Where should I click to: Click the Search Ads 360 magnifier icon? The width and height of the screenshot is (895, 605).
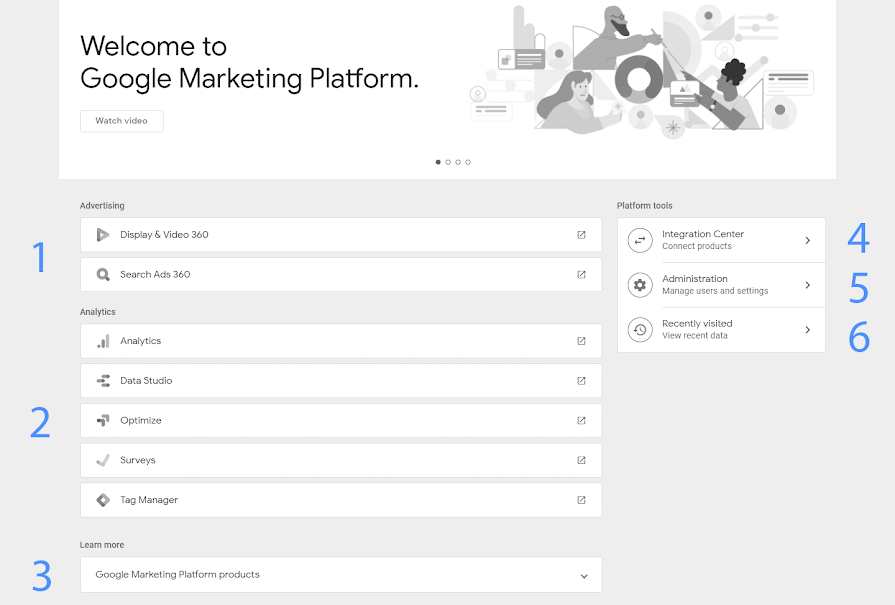click(x=102, y=275)
